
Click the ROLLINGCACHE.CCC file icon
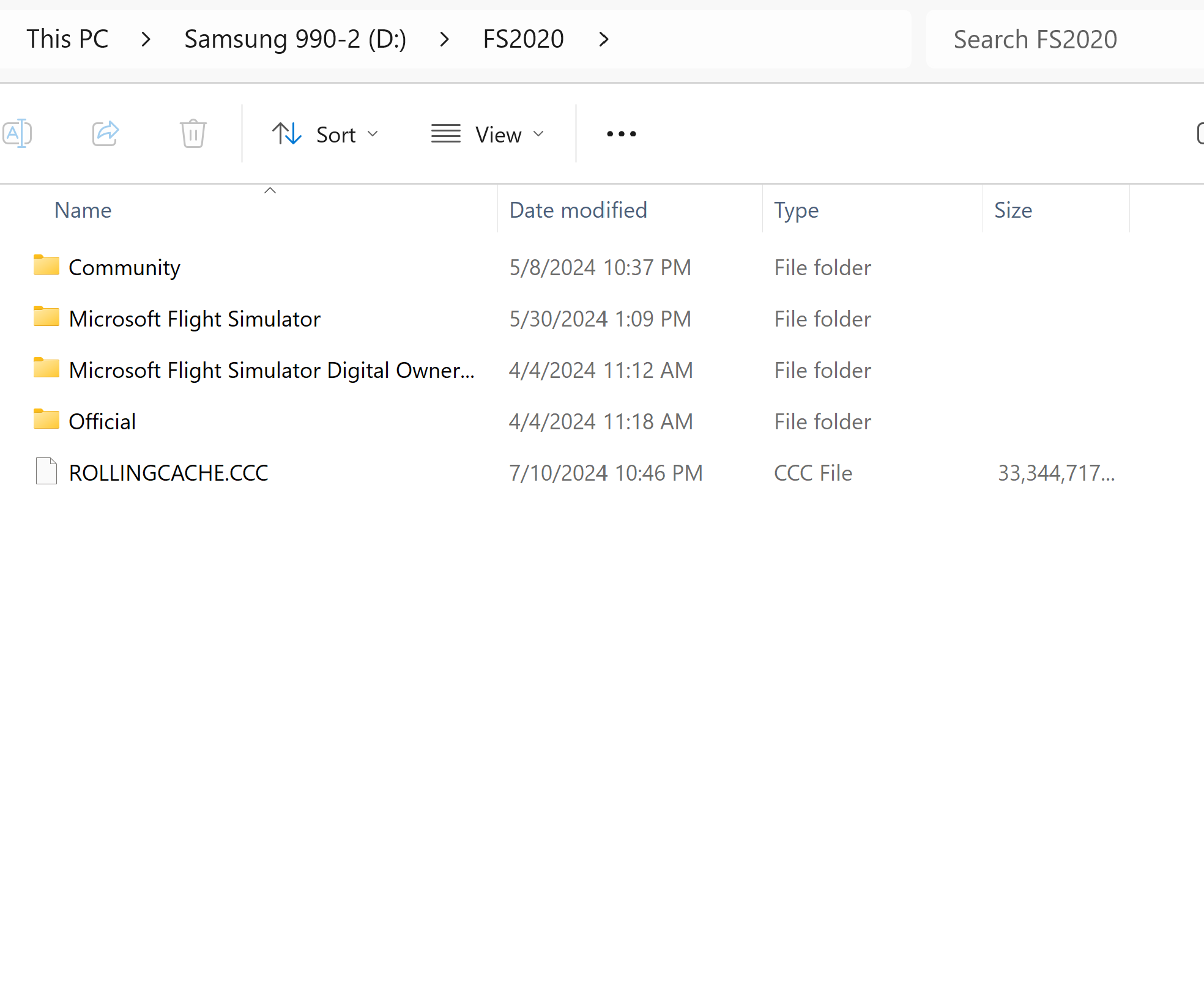46,471
